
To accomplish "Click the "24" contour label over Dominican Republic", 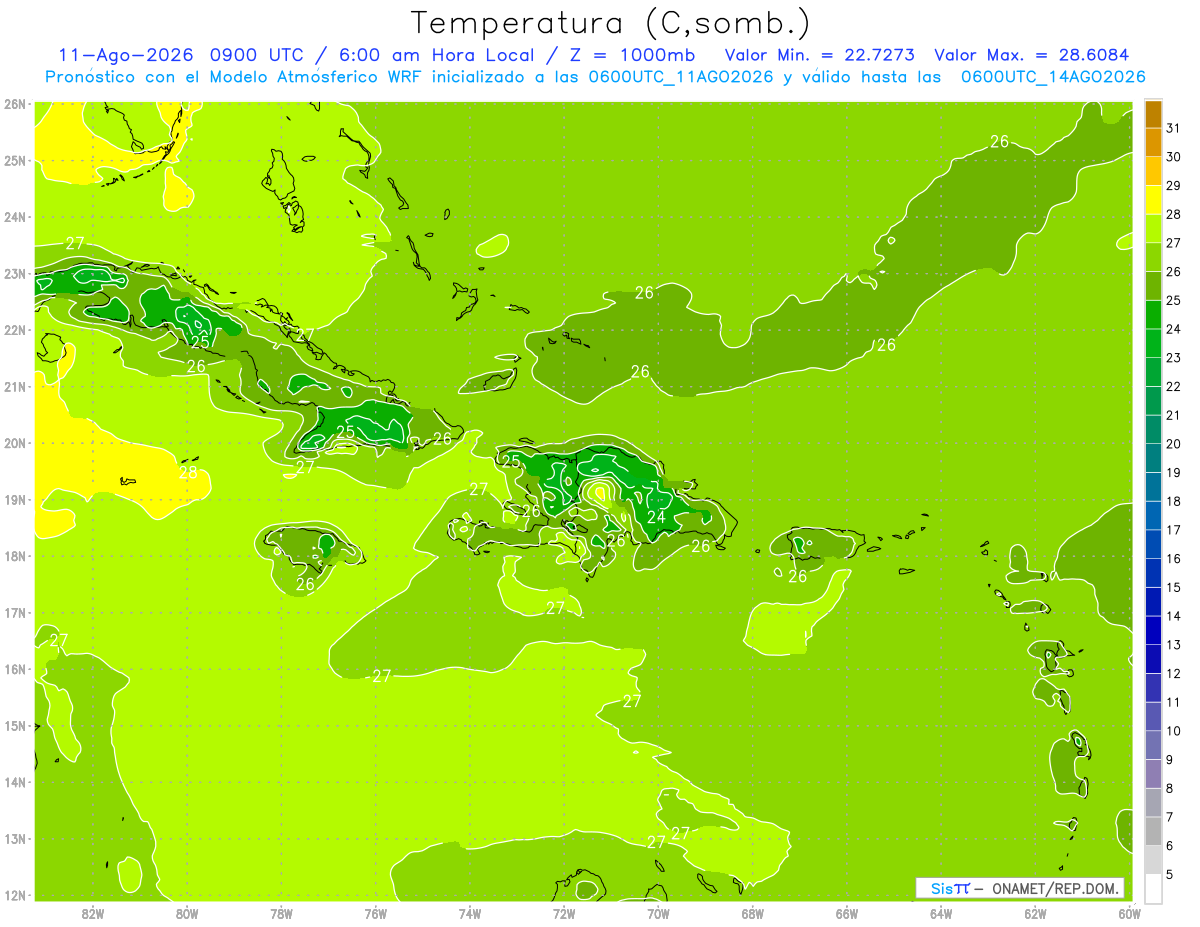I will tap(656, 517).
